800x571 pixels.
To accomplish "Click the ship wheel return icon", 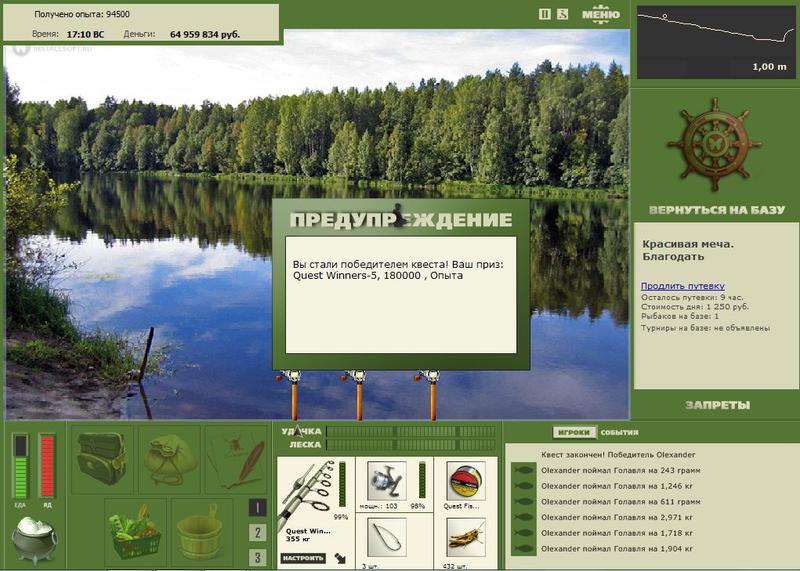I will click(x=714, y=144).
